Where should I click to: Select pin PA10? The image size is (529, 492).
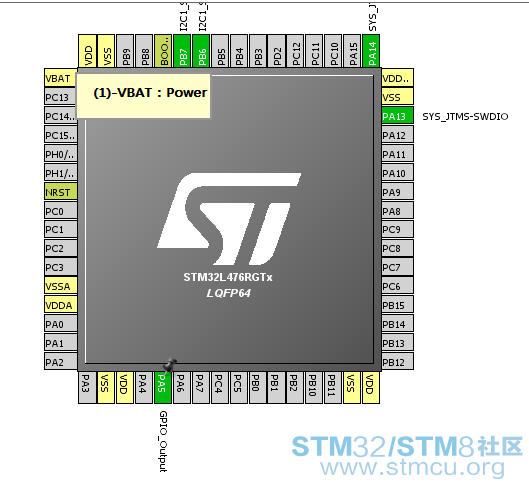click(x=397, y=173)
